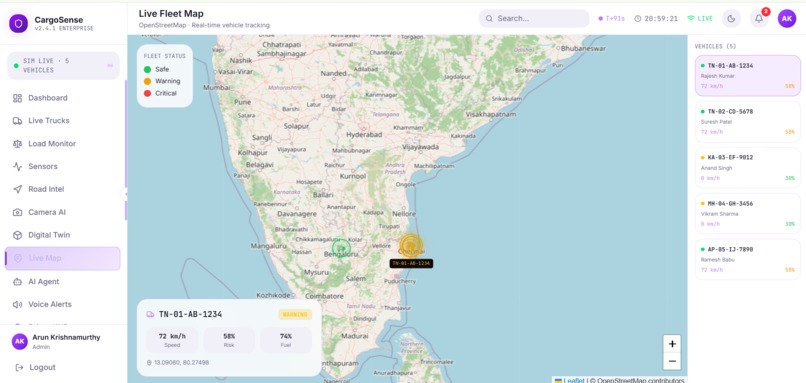Click the v2.4.1 ENTERPRISE version text
This screenshot has height=383, width=806.
click(64, 29)
